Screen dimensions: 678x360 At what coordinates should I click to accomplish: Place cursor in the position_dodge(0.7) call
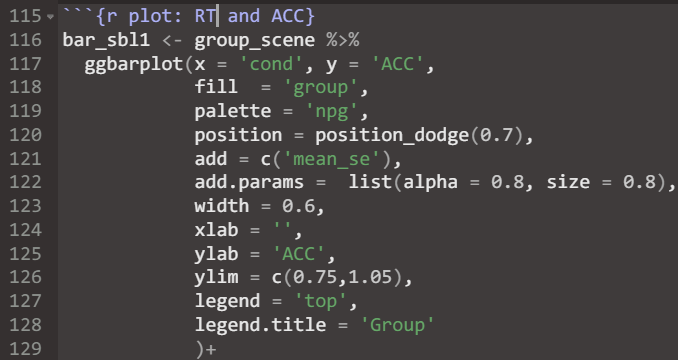tap(419, 135)
